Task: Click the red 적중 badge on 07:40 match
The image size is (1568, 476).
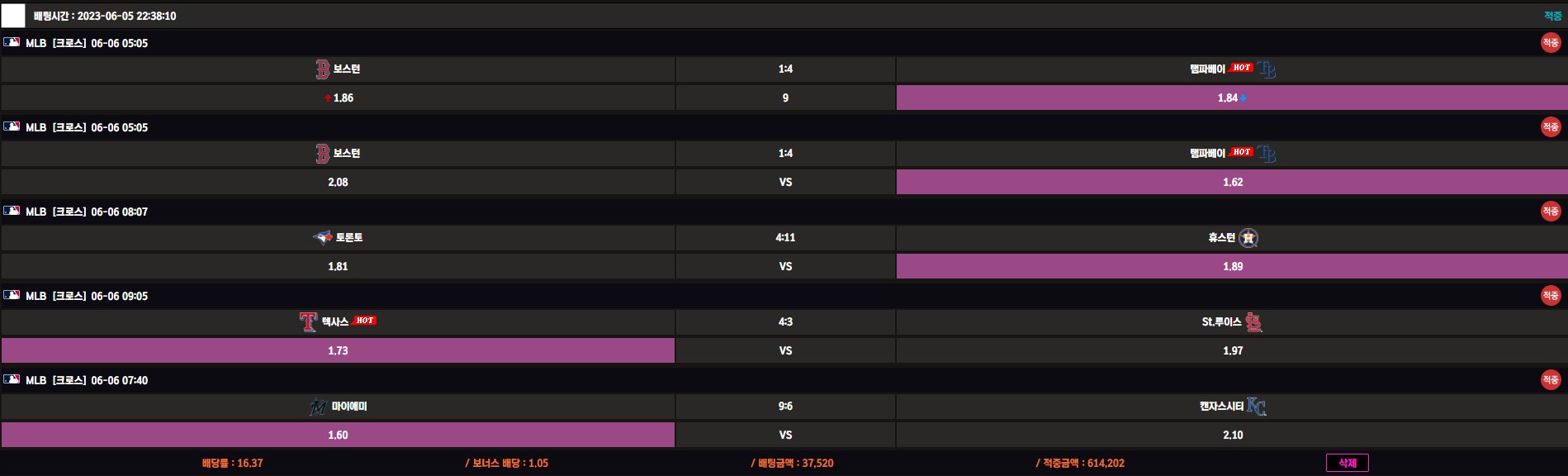Action: pyautogui.click(x=1550, y=379)
